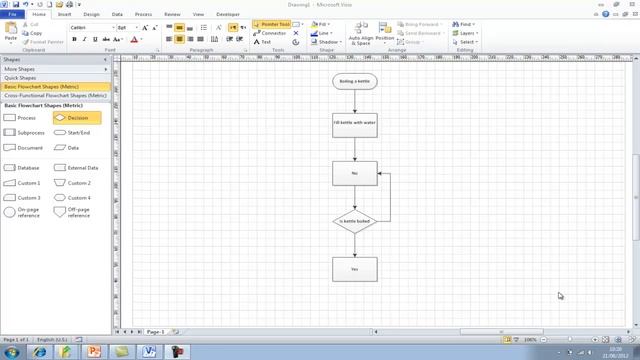Click the Connection Point X tool

[296, 33]
